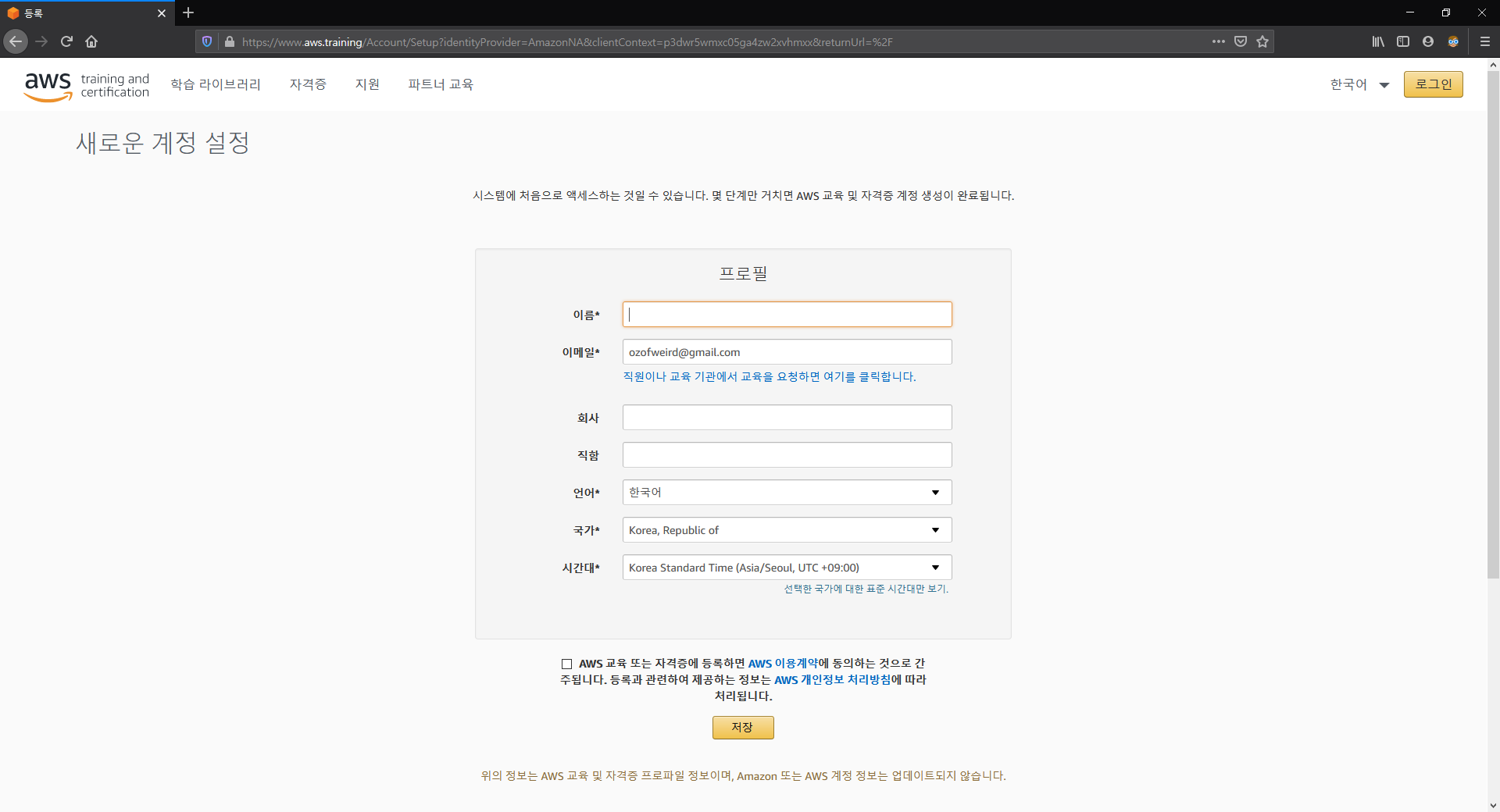
Task: Open the Library icon in toolbar
Action: coord(1378,41)
